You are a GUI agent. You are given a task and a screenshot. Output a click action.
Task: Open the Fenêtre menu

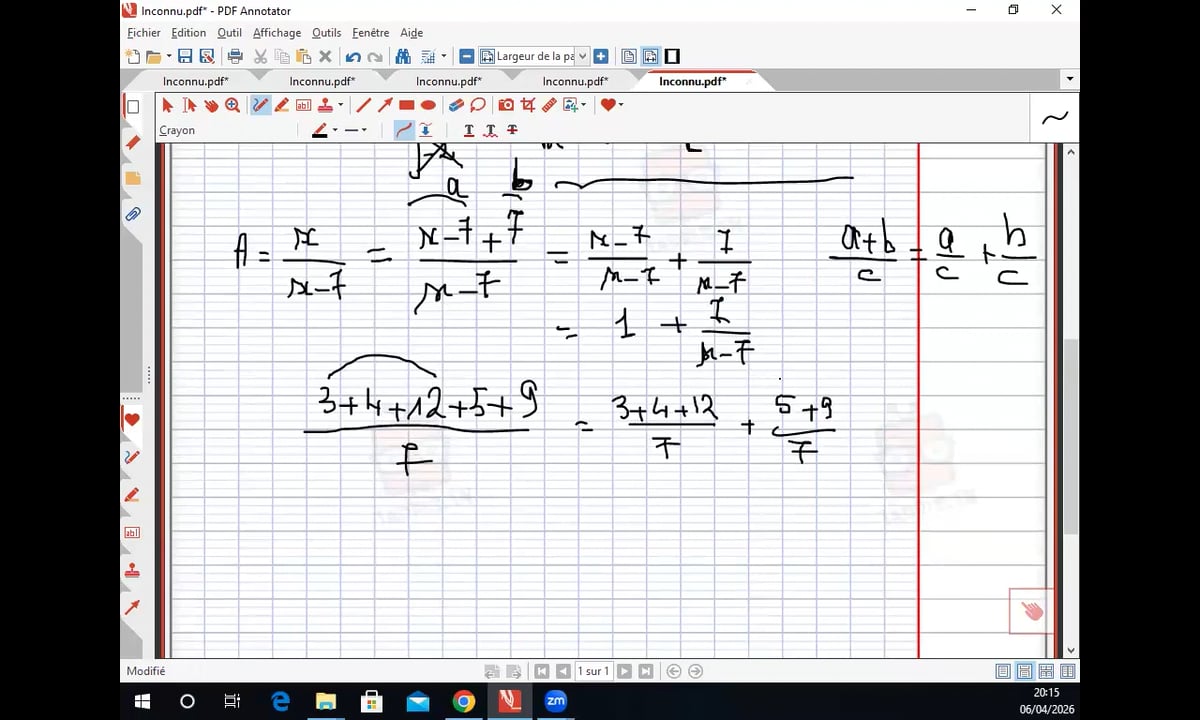click(x=370, y=33)
